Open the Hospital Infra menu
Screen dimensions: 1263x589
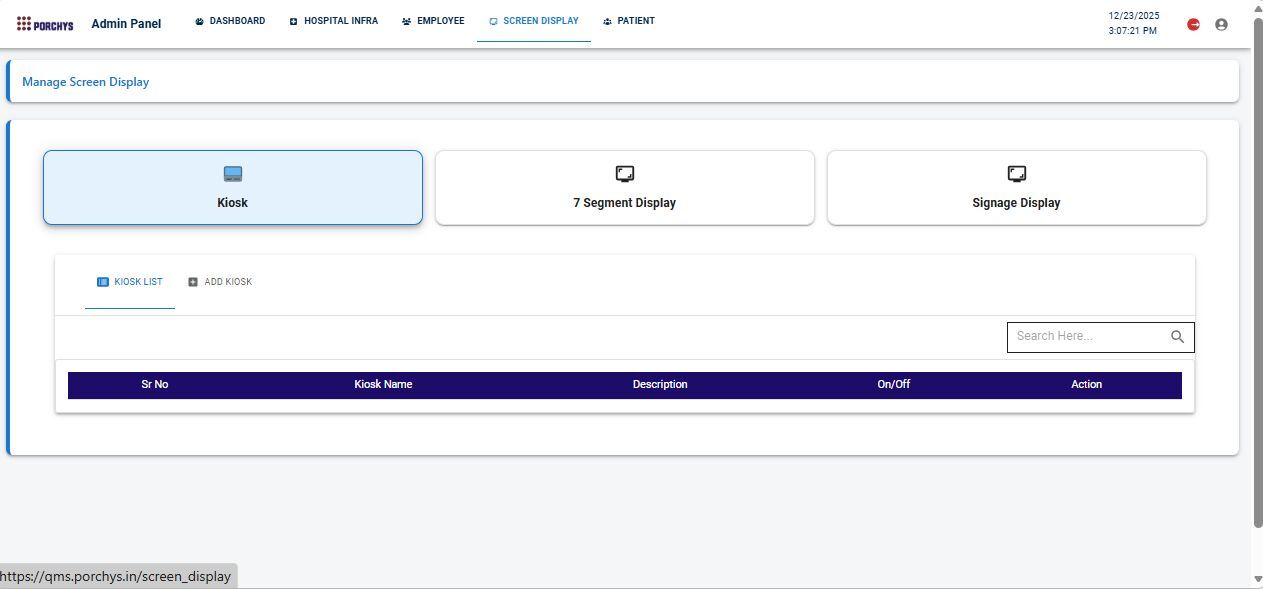[333, 21]
